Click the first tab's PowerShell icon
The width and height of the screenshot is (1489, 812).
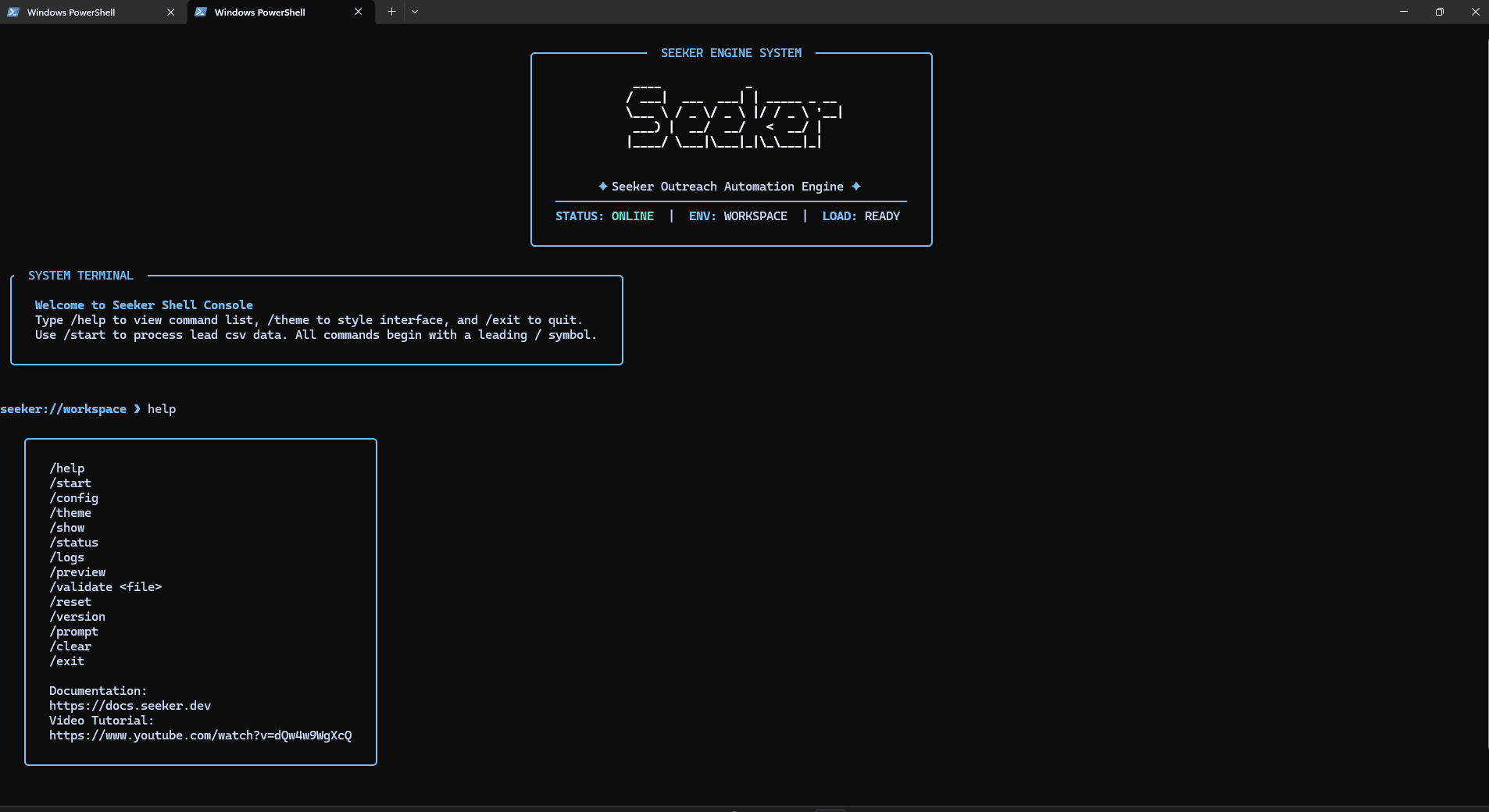(x=13, y=12)
